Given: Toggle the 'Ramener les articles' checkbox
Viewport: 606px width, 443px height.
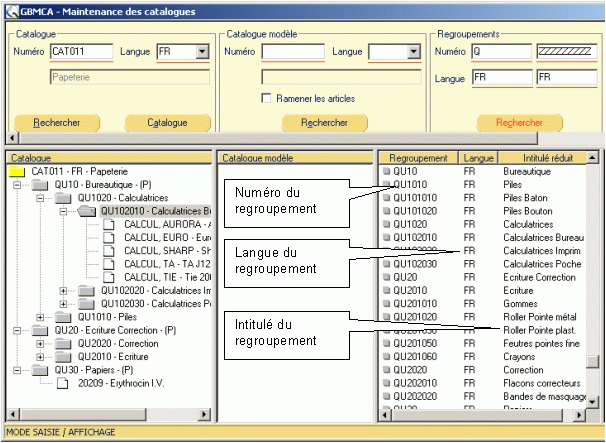Looking at the screenshot, I should coord(266,98).
